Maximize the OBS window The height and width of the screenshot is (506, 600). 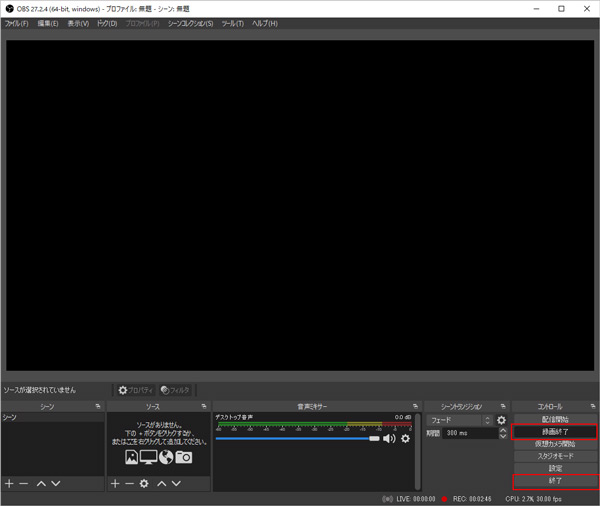tap(561, 8)
